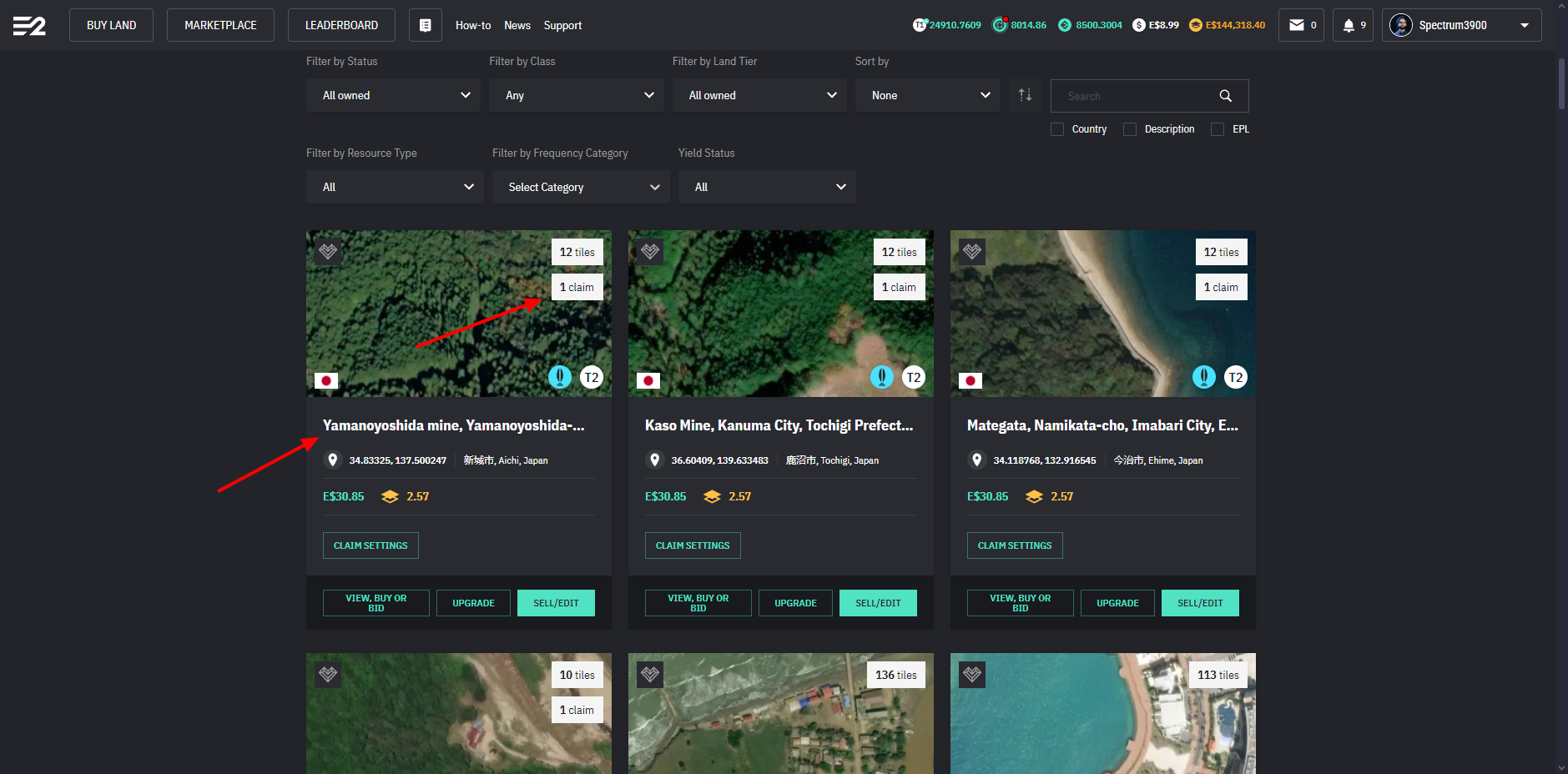The height and width of the screenshot is (774, 1568).
Task: Open Claim Settings for Yamanoyoshida mine
Action: [x=371, y=545]
